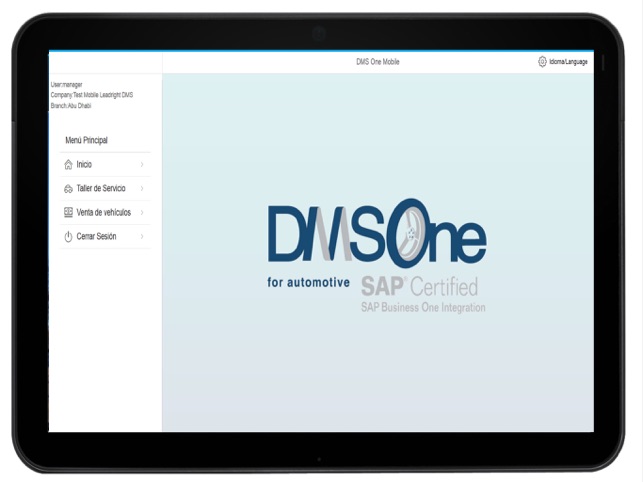Click the icon beside Venta de vehículos
Image resolution: width=643 pixels, height=482 pixels.
coord(68,212)
